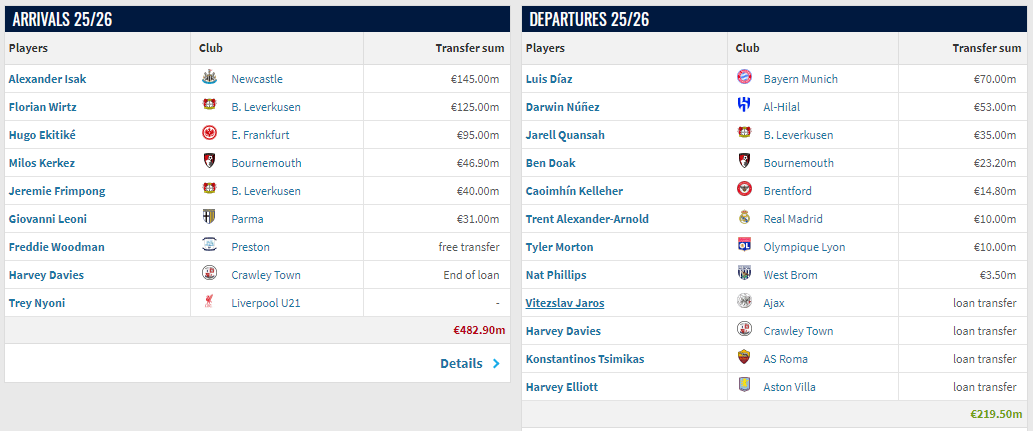This screenshot has width=1033, height=431.
Task: Click the Brentford club crest icon
Action: (744, 190)
